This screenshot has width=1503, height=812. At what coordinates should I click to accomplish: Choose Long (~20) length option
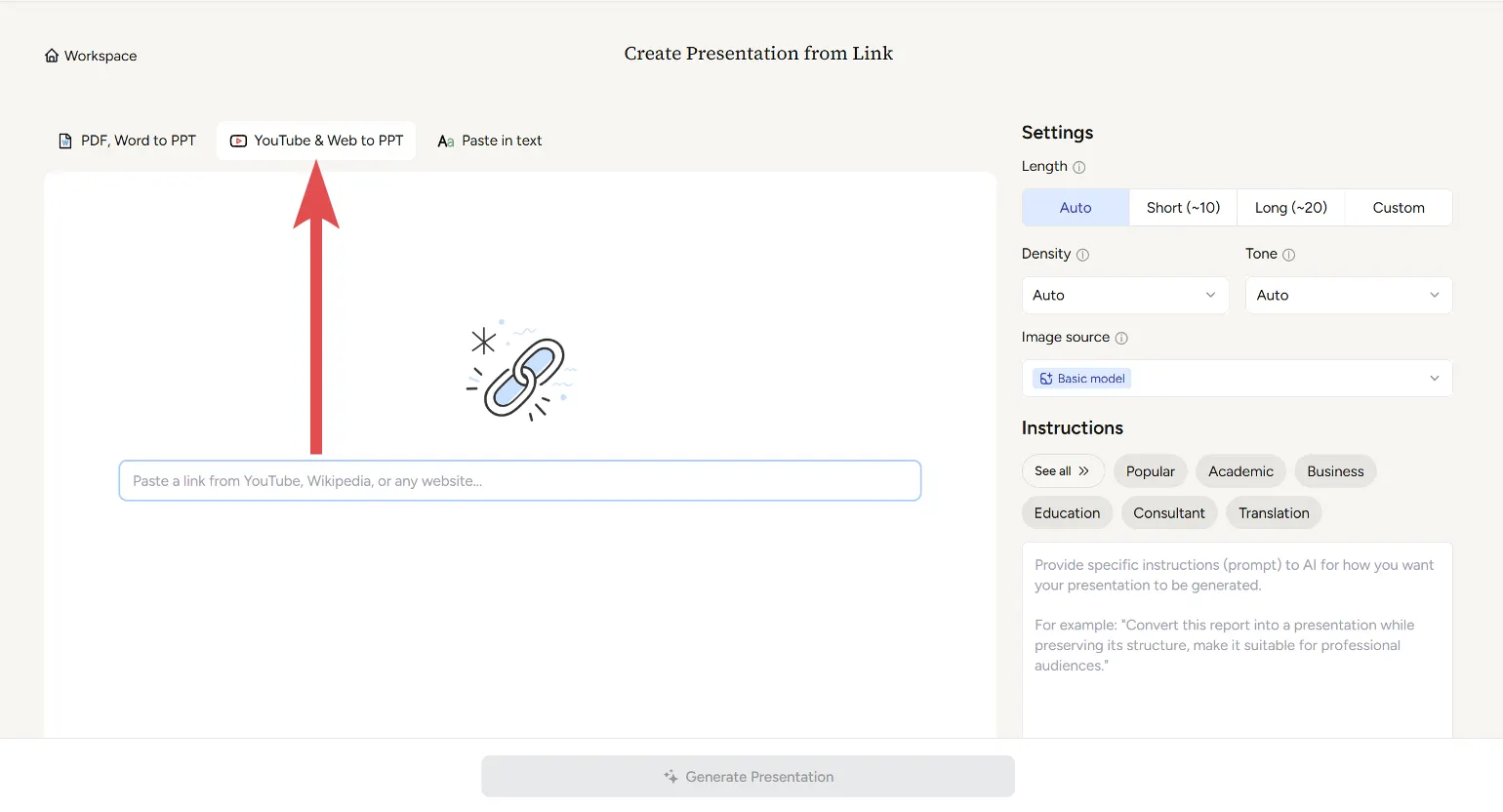pos(1290,208)
